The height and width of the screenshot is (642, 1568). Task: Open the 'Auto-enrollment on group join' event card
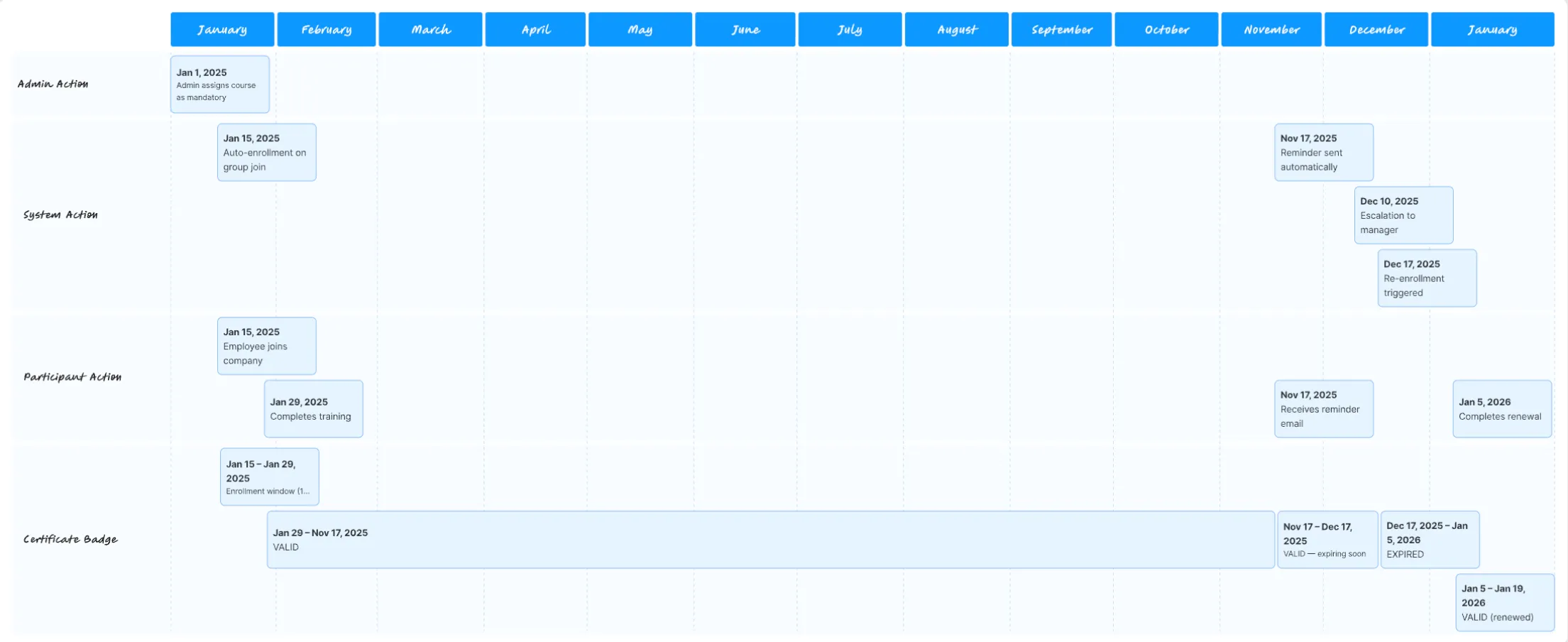(x=266, y=152)
